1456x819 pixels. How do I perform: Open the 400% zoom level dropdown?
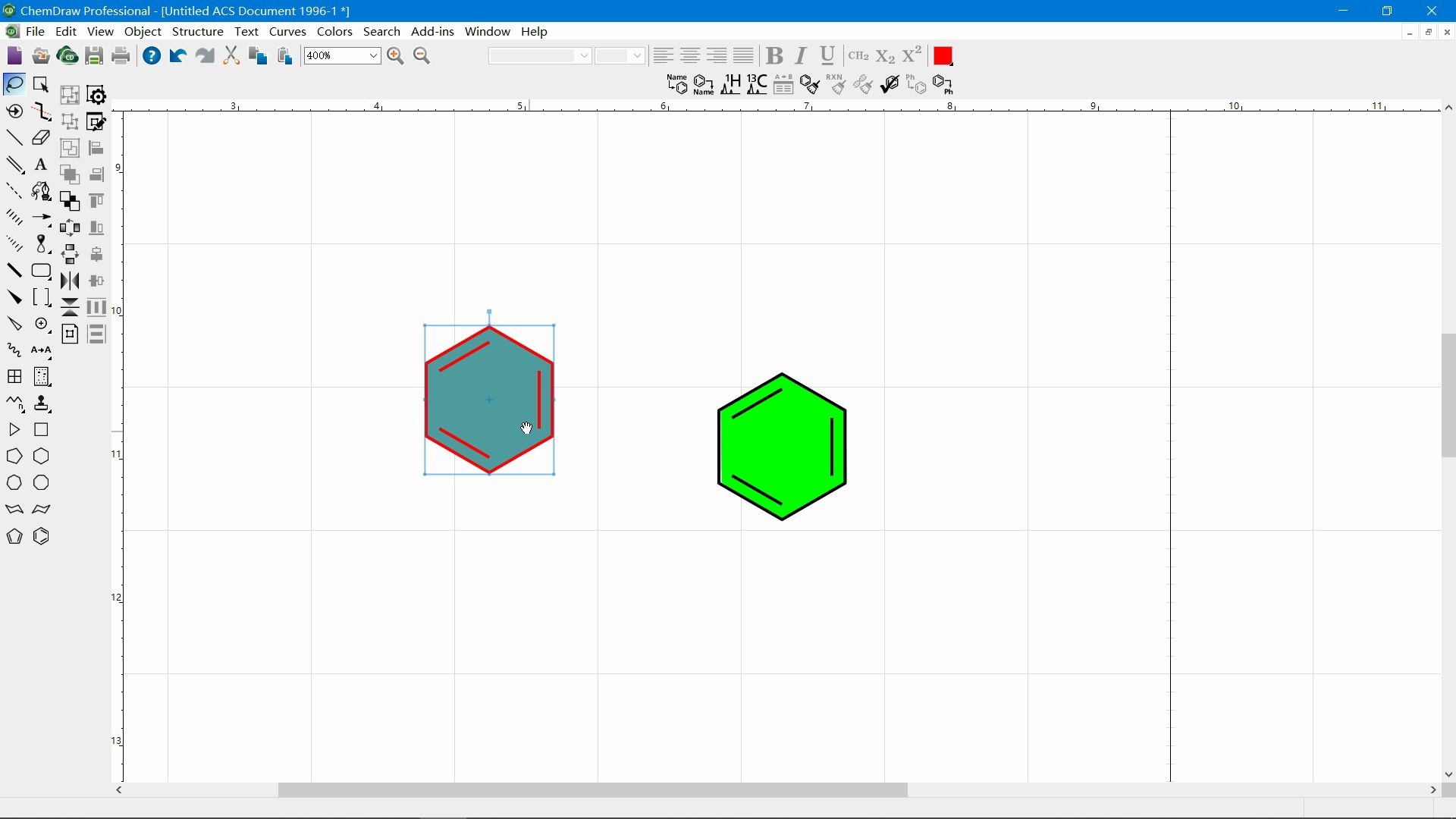point(373,56)
